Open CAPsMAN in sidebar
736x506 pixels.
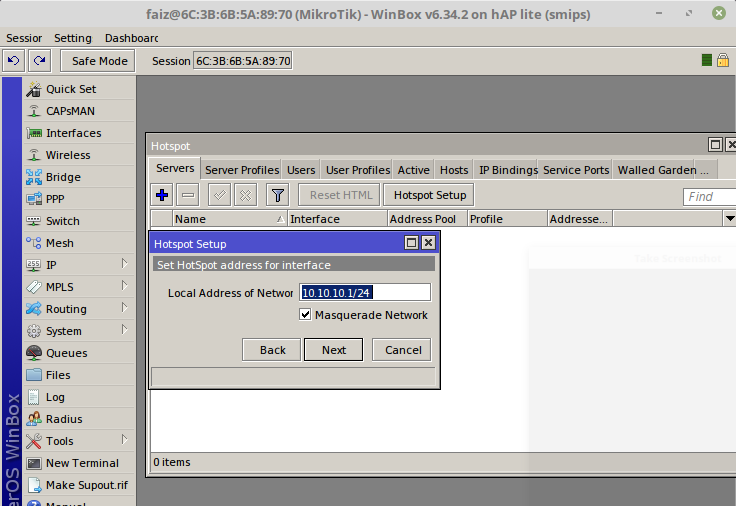(x=79, y=111)
